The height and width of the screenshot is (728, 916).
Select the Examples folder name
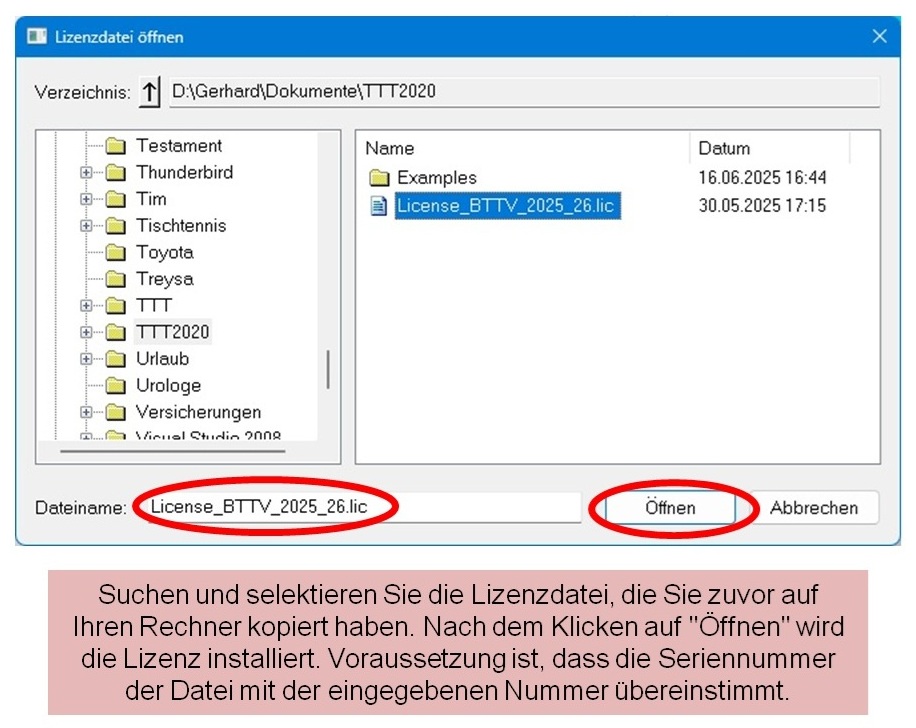pos(437,178)
